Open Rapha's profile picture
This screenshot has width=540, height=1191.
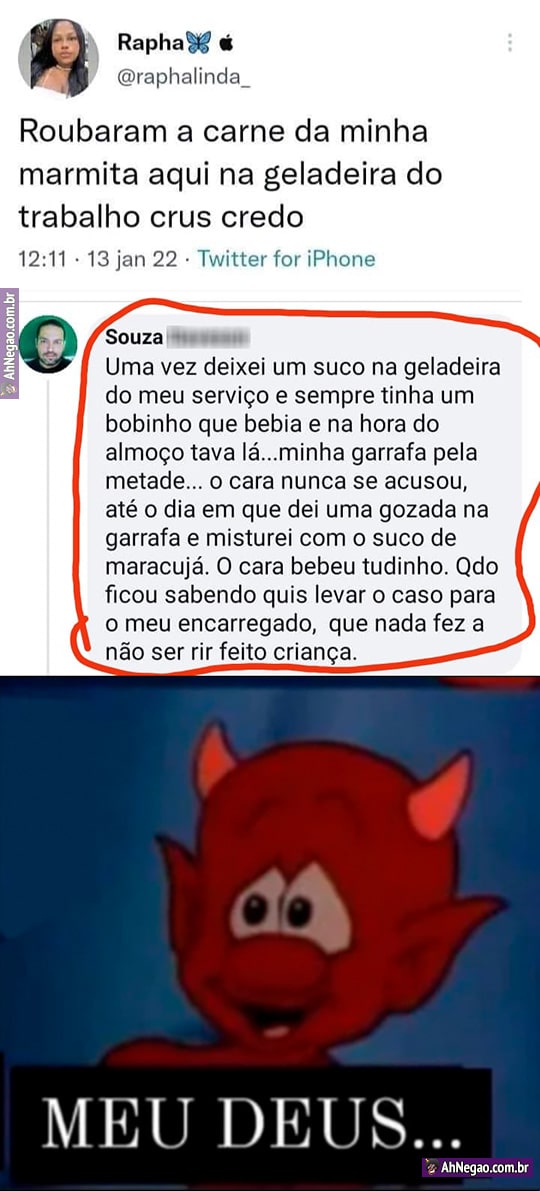click(x=58, y=58)
